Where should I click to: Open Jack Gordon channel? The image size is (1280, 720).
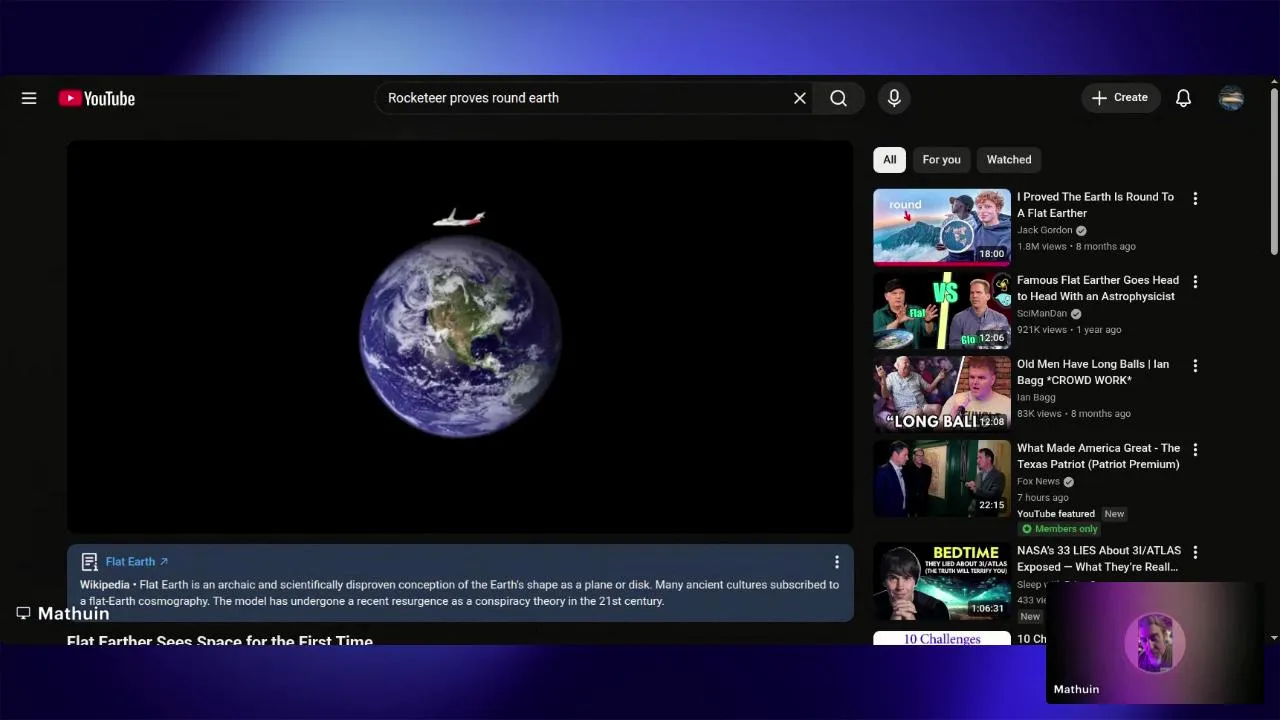pyautogui.click(x=1044, y=230)
